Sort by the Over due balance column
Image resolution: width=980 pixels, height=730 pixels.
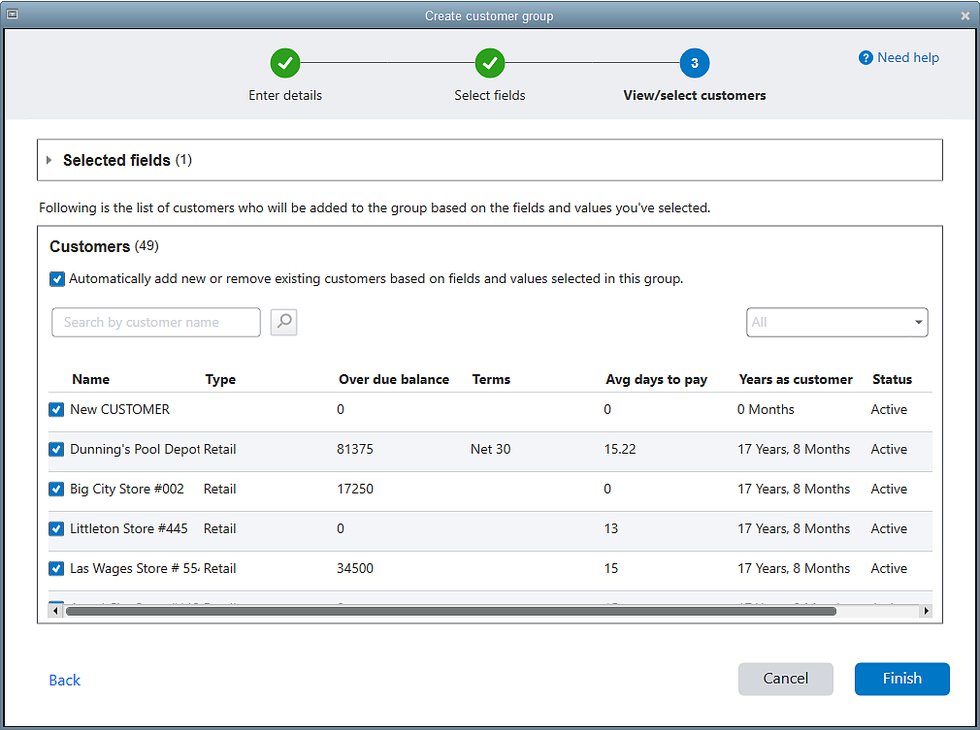(394, 379)
